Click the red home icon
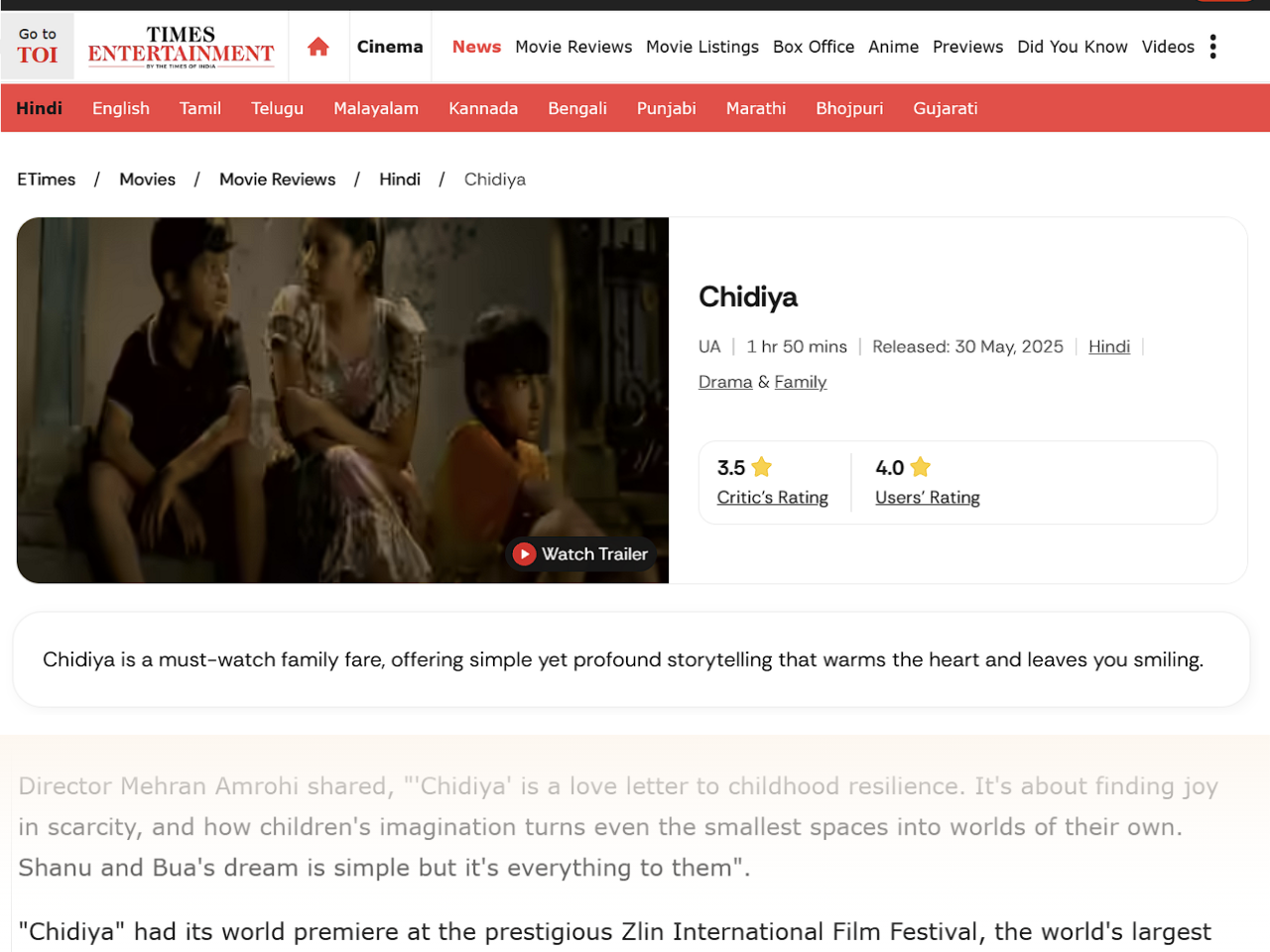Viewport: 1270px width, 952px height. [318, 47]
